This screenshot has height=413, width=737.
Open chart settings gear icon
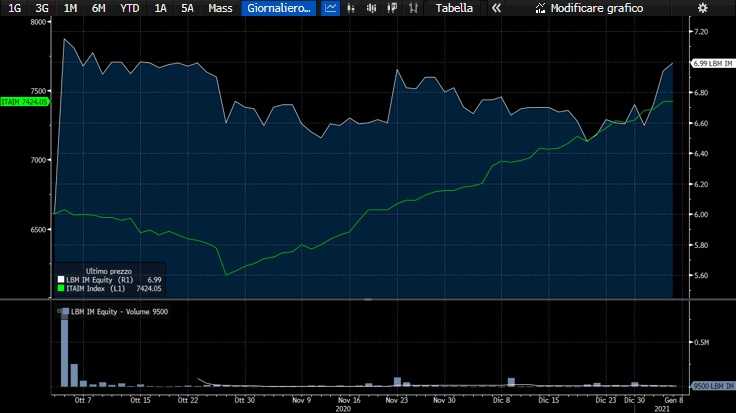click(702, 8)
